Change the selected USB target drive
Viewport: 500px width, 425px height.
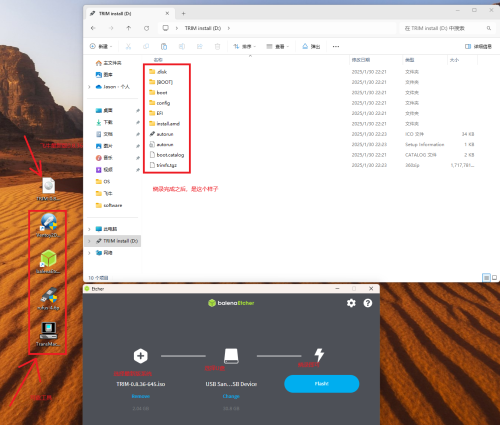(231, 396)
